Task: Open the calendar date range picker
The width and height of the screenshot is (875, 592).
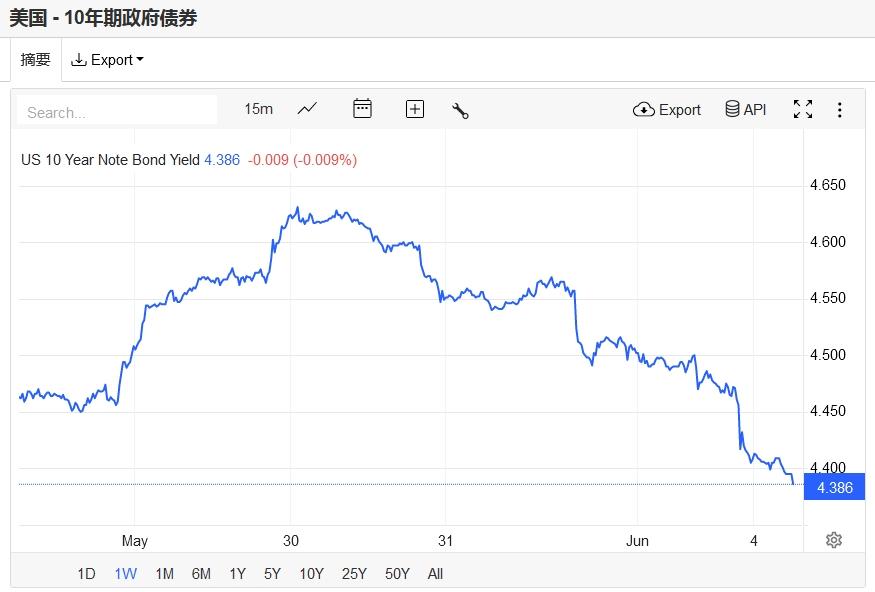Action: pos(362,109)
